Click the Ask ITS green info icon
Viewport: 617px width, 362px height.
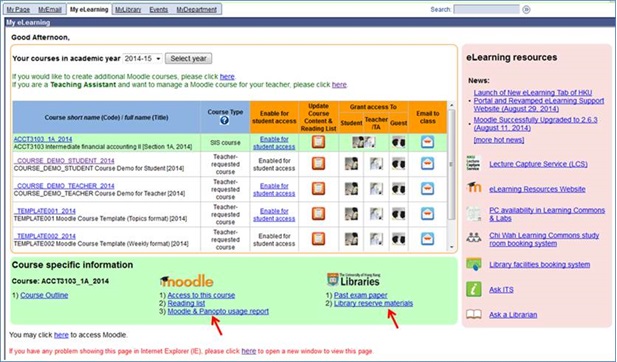[x=473, y=289]
